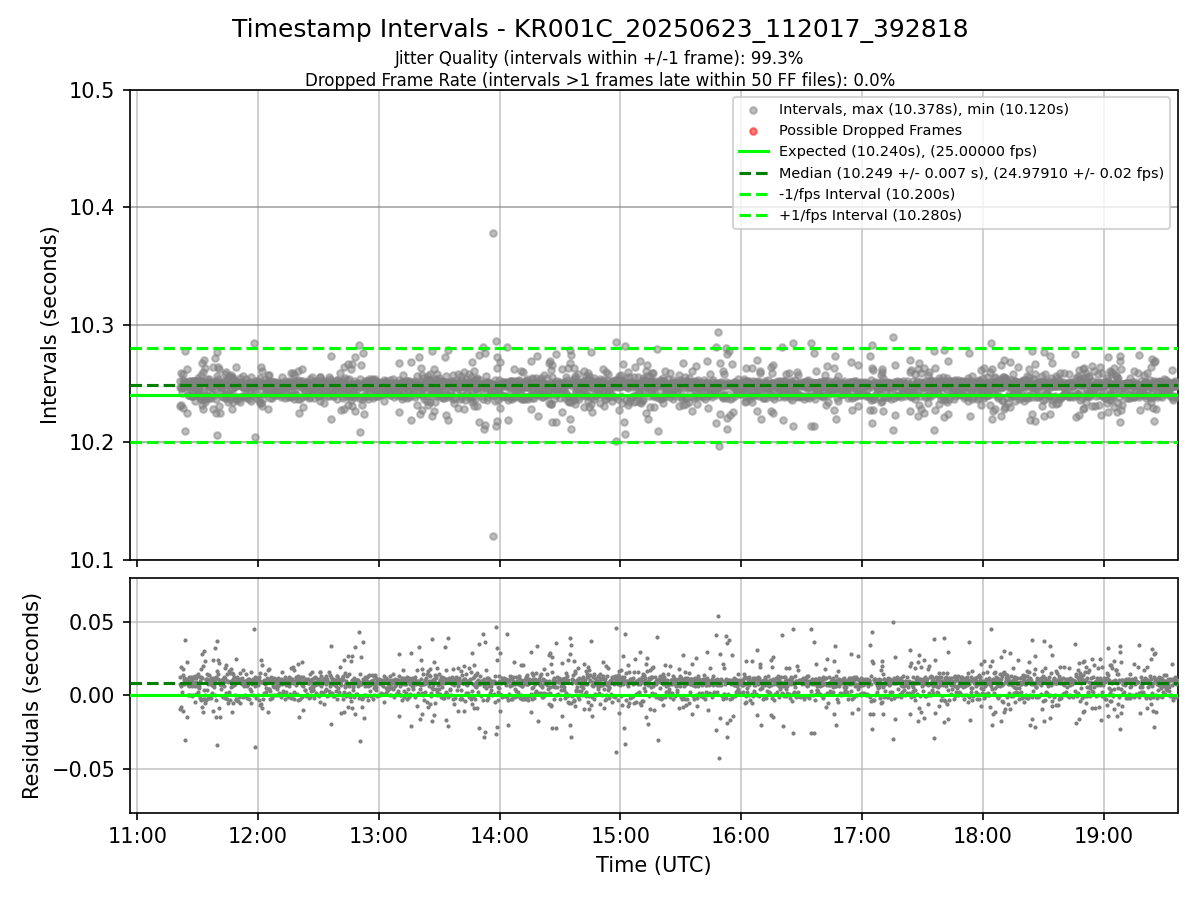The image size is (1200, 900).
Task: Click the red dot marker for Possible Dropped Frames
Action: 754,131
